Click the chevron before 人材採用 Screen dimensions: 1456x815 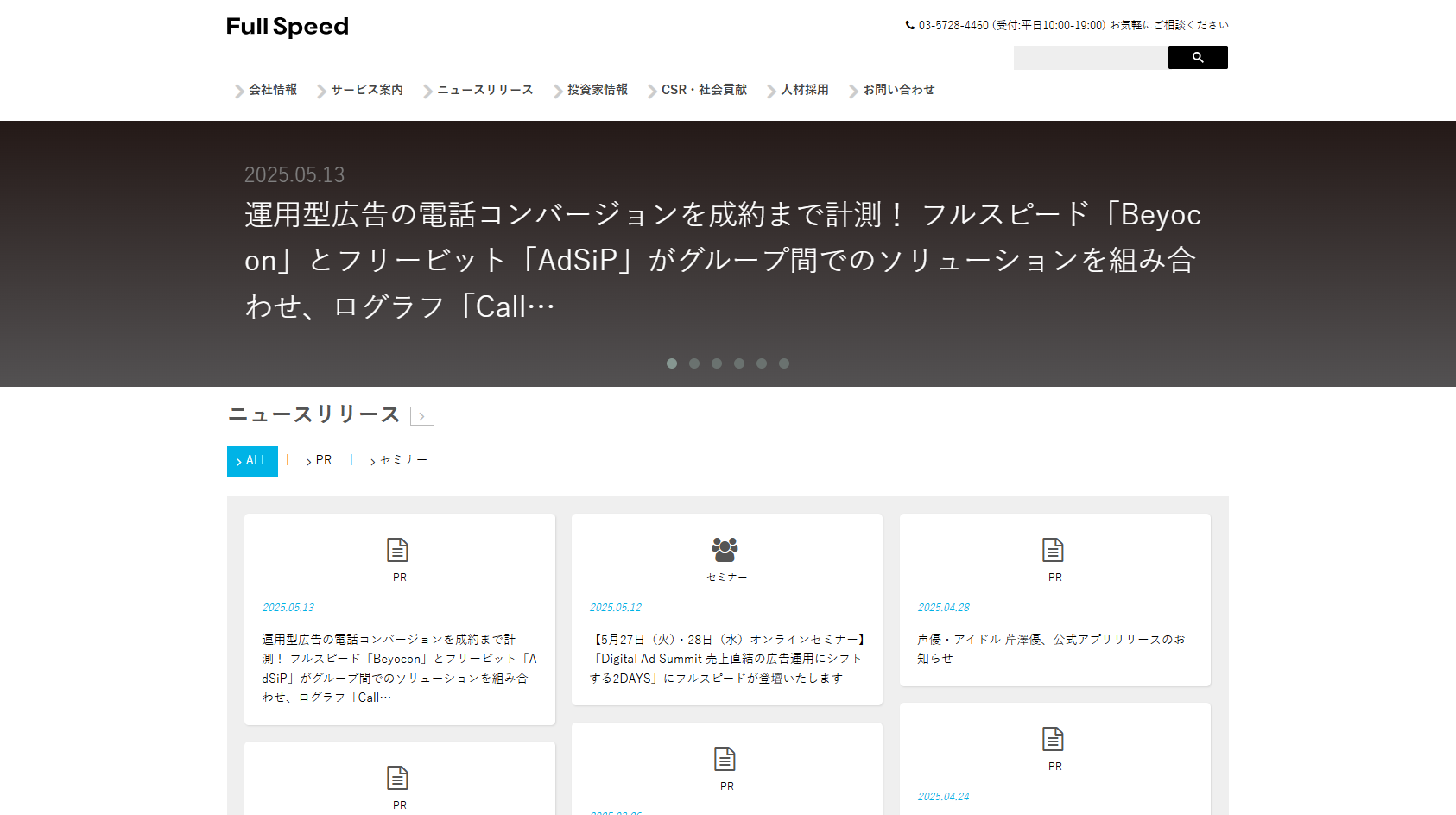coord(771,91)
